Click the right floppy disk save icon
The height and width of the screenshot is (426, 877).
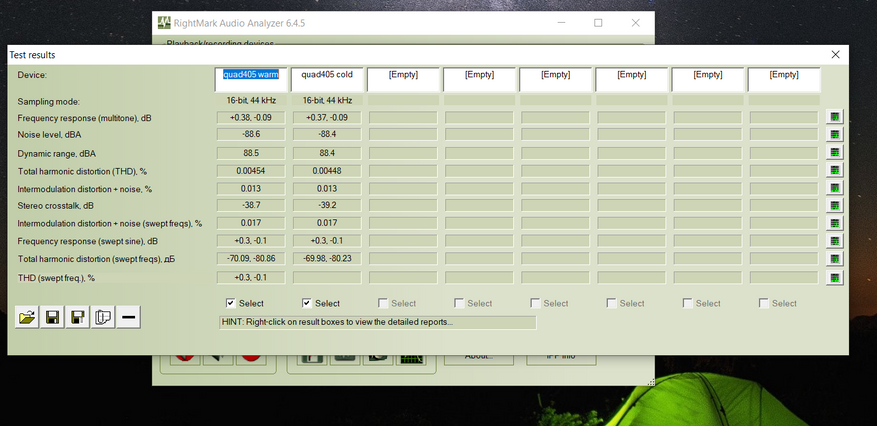(77, 318)
